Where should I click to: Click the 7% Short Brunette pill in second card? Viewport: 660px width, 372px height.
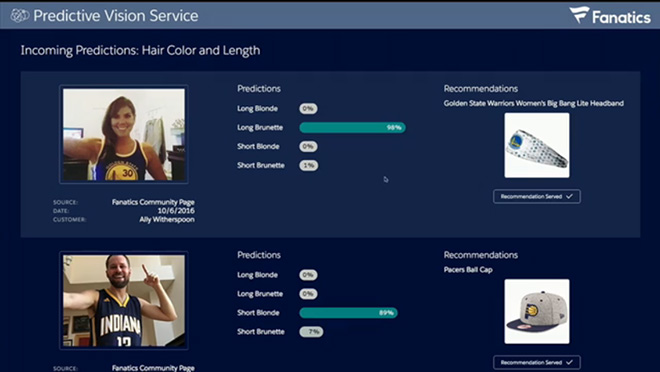(x=311, y=332)
